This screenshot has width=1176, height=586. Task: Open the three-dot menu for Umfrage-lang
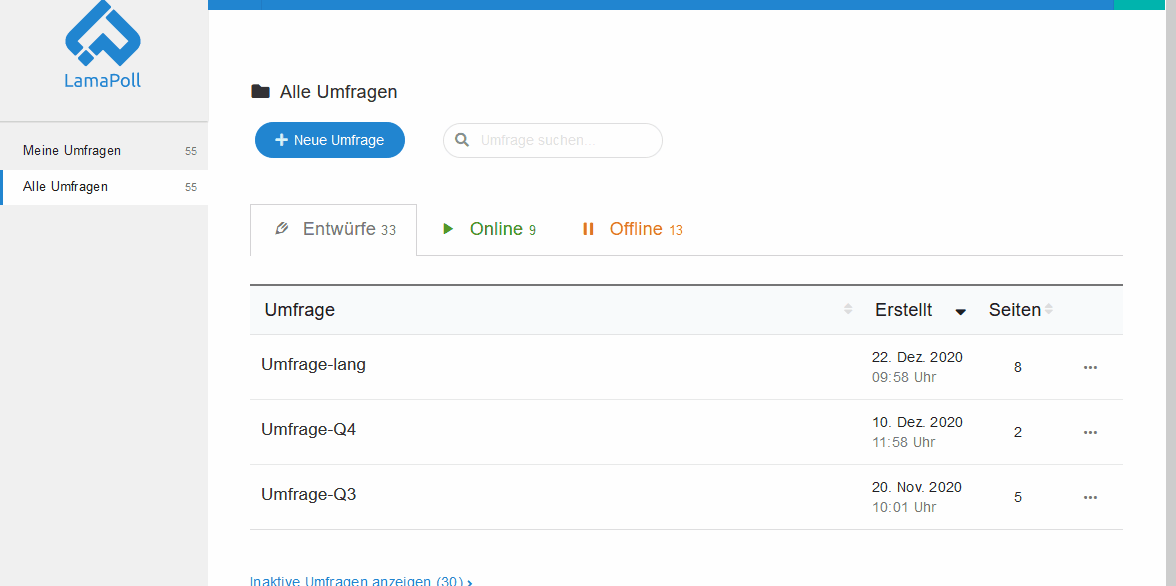click(1090, 367)
